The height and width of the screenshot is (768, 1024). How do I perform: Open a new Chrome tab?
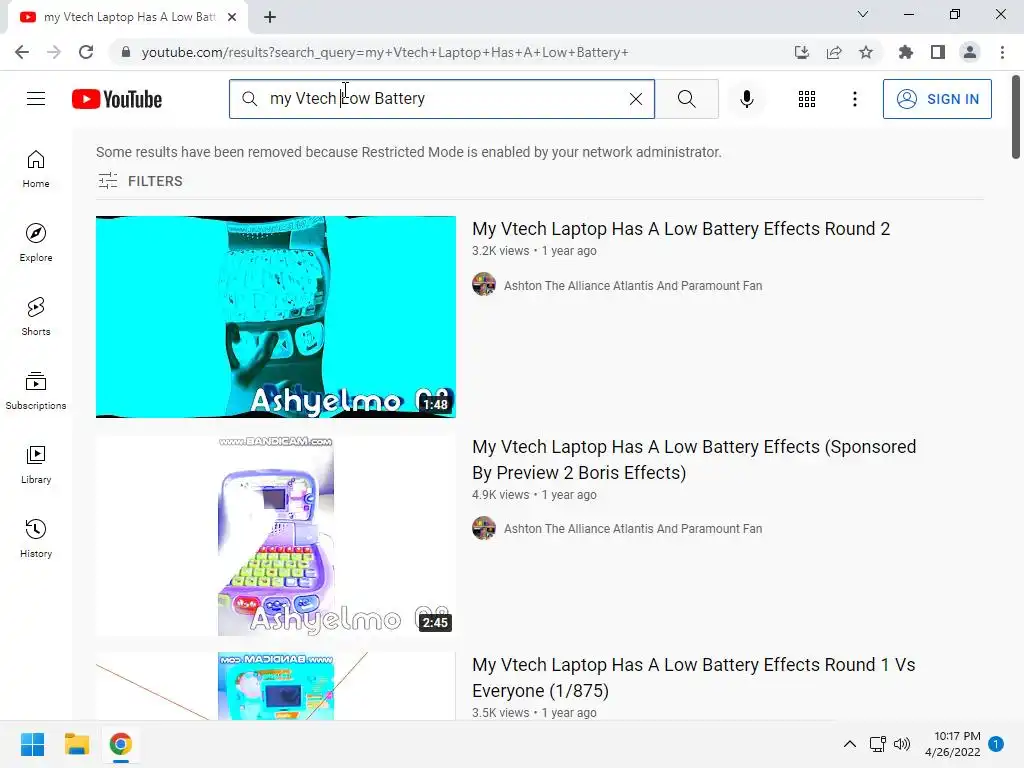(x=270, y=18)
